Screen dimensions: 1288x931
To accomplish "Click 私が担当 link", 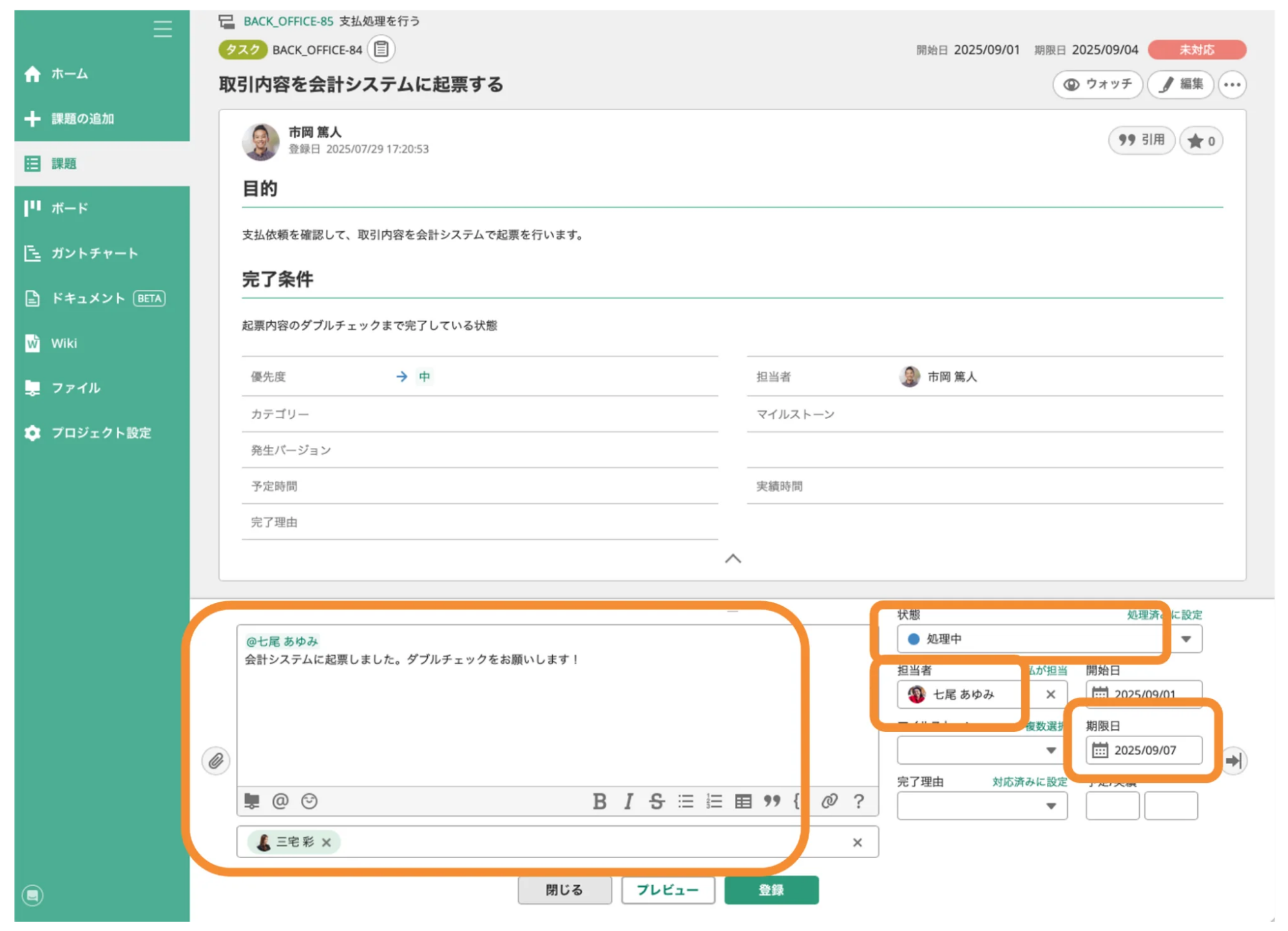I will coord(1048,670).
